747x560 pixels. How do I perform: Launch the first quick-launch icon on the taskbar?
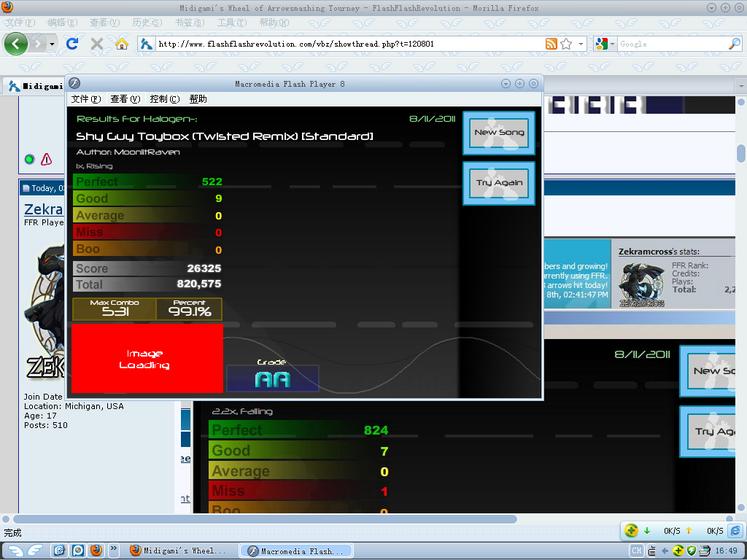tap(59, 551)
